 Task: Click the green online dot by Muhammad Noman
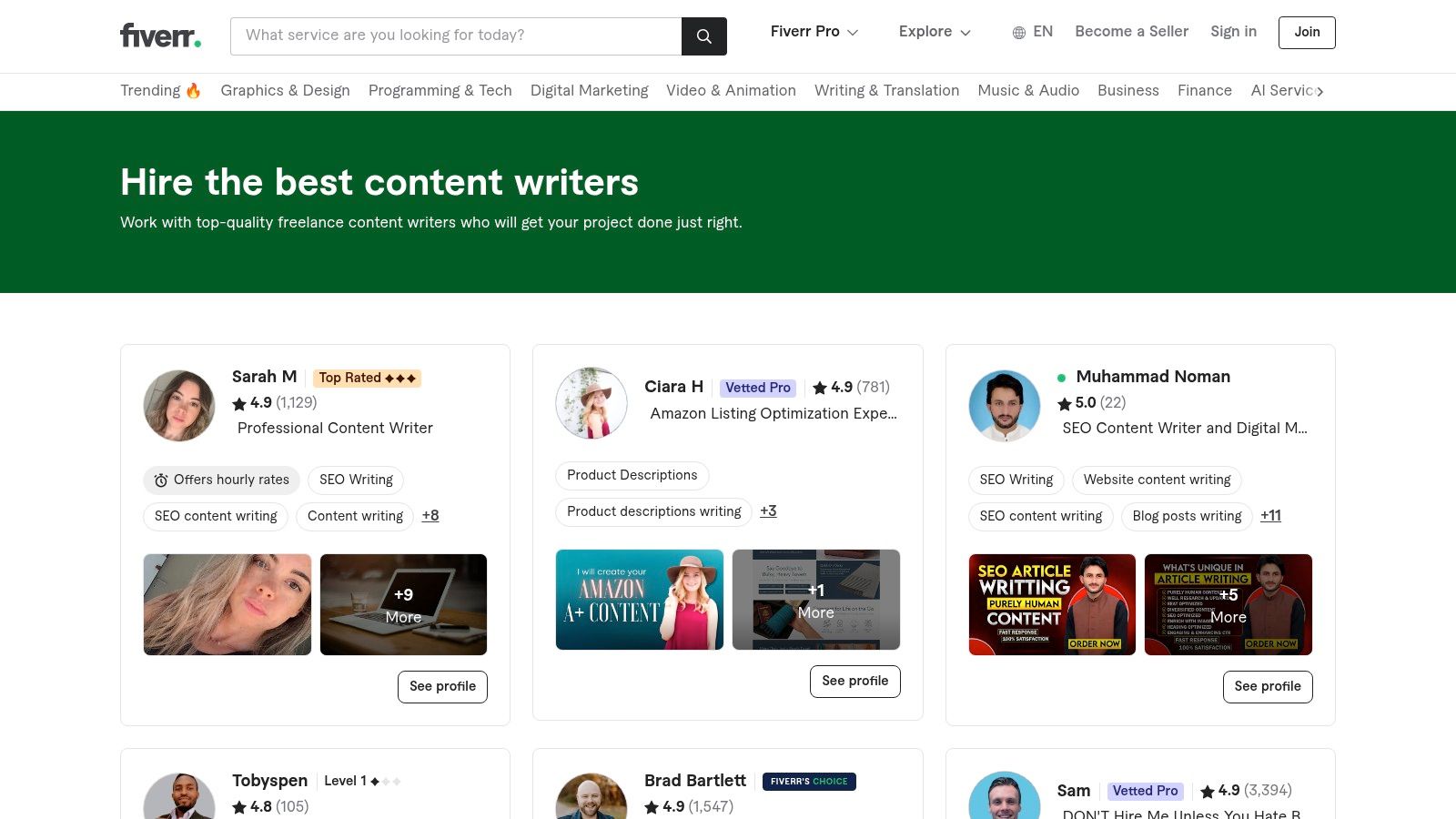(x=1060, y=376)
